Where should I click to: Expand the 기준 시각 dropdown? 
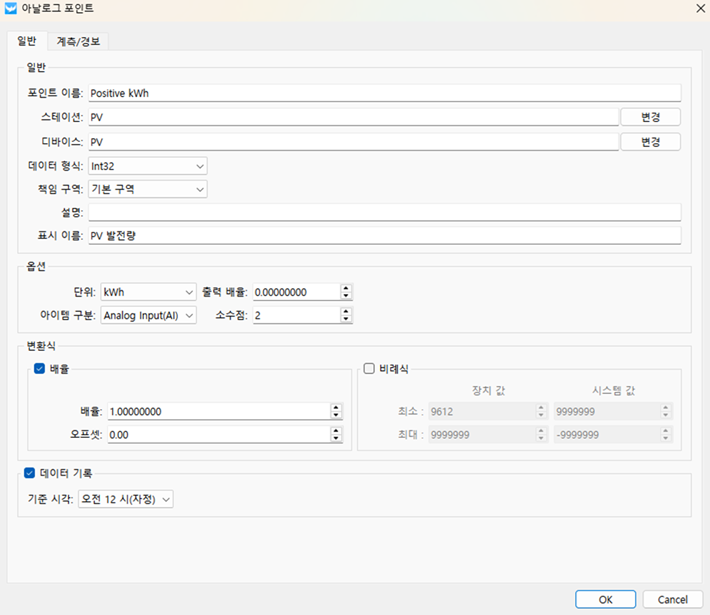tap(125, 498)
